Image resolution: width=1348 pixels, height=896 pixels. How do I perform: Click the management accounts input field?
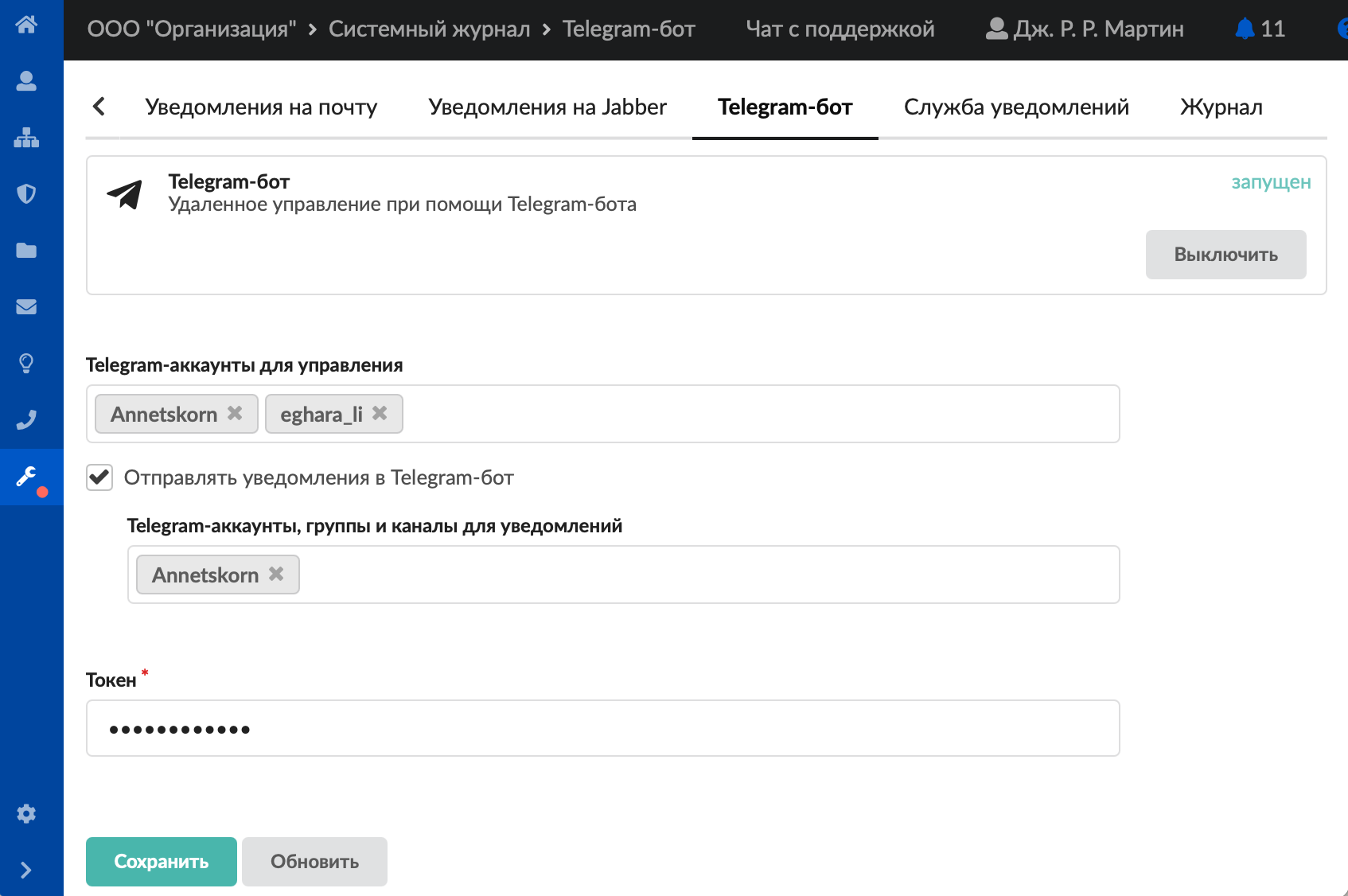[x=602, y=414]
